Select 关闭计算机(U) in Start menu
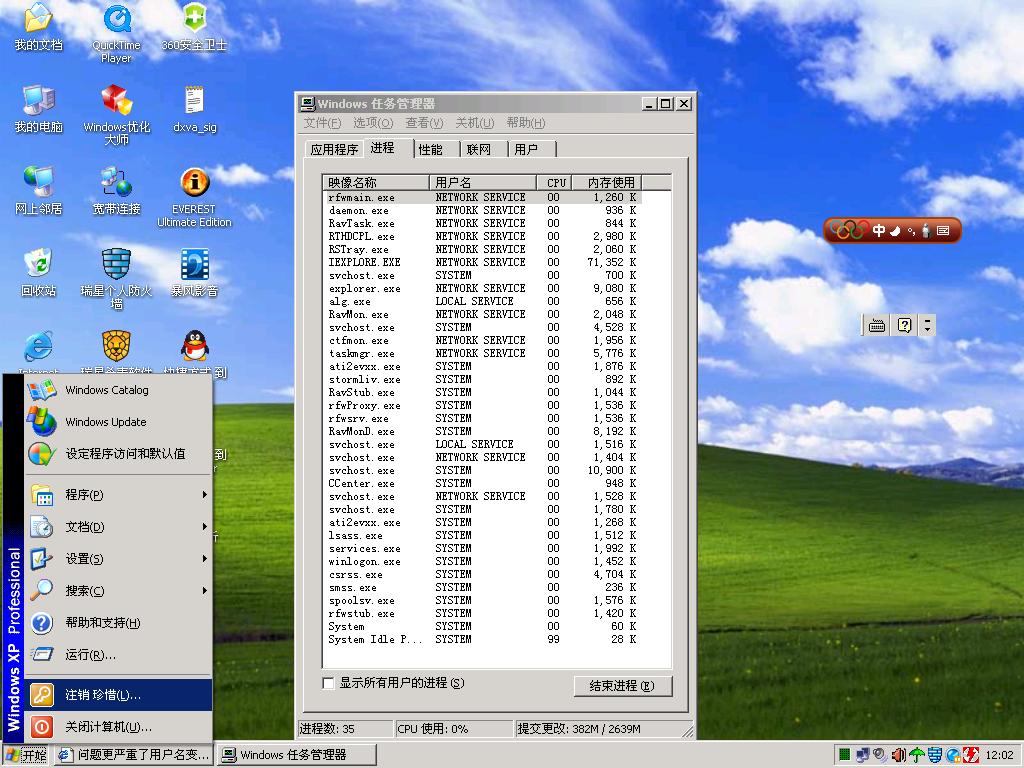 tap(108, 727)
